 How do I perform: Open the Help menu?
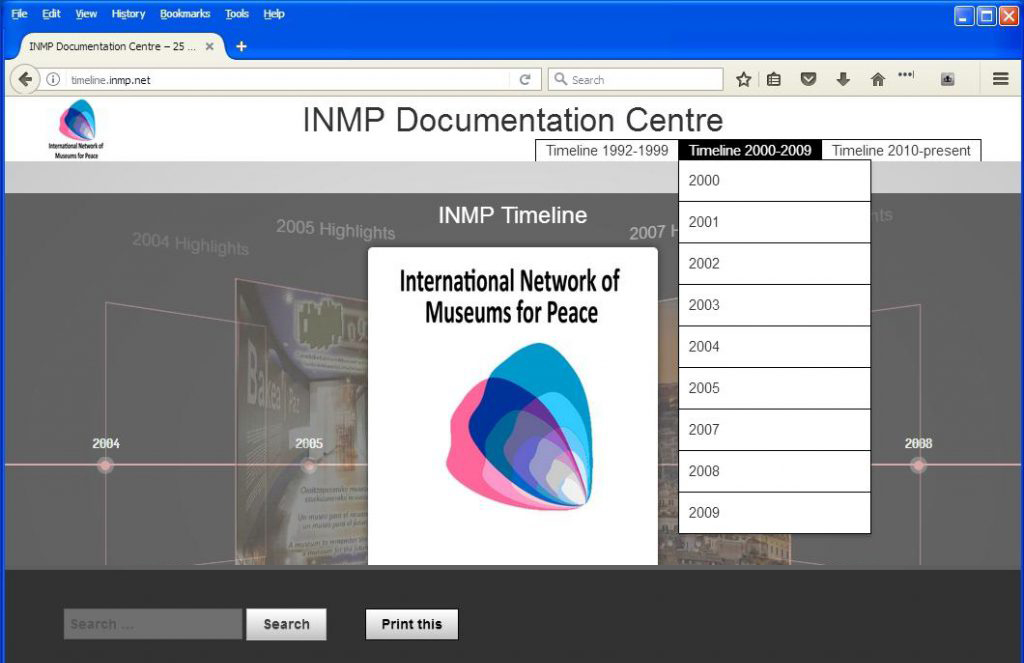[x=274, y=14]
